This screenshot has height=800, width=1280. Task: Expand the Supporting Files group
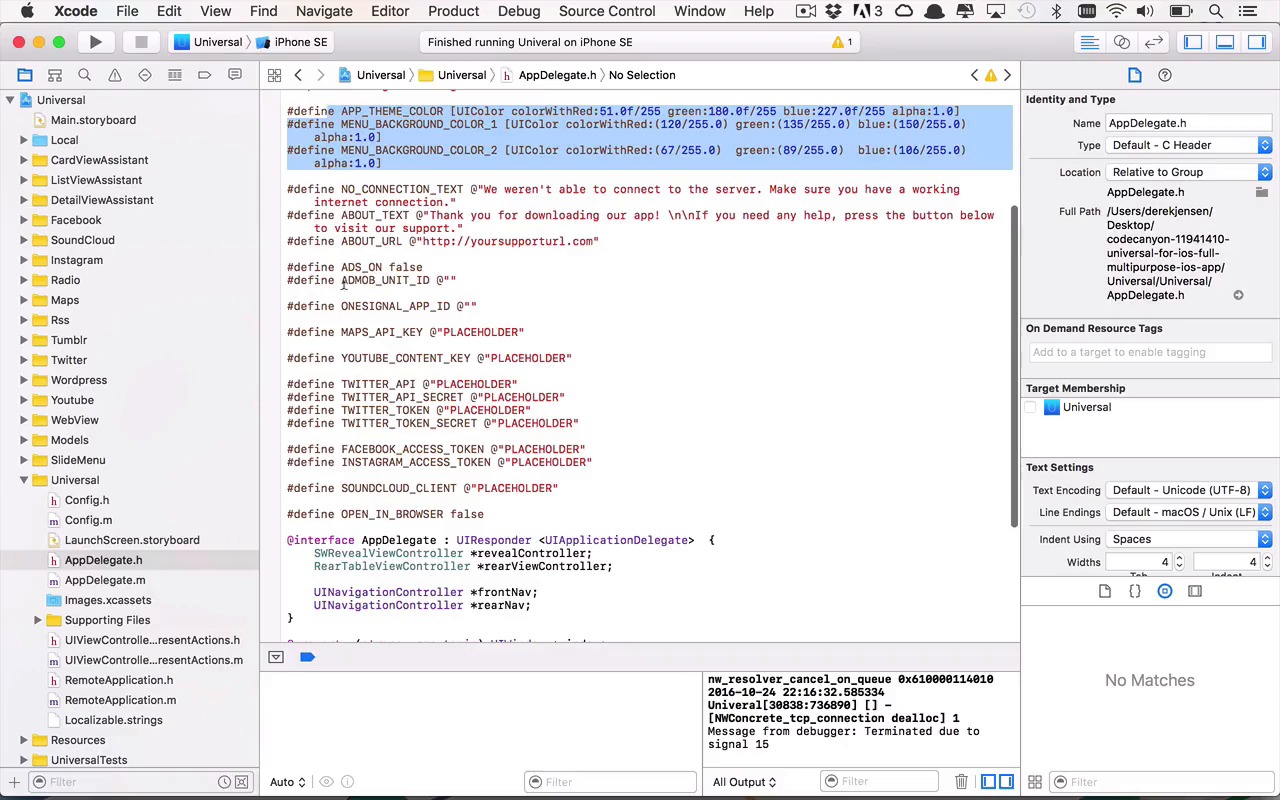click(x=38, y=620)
